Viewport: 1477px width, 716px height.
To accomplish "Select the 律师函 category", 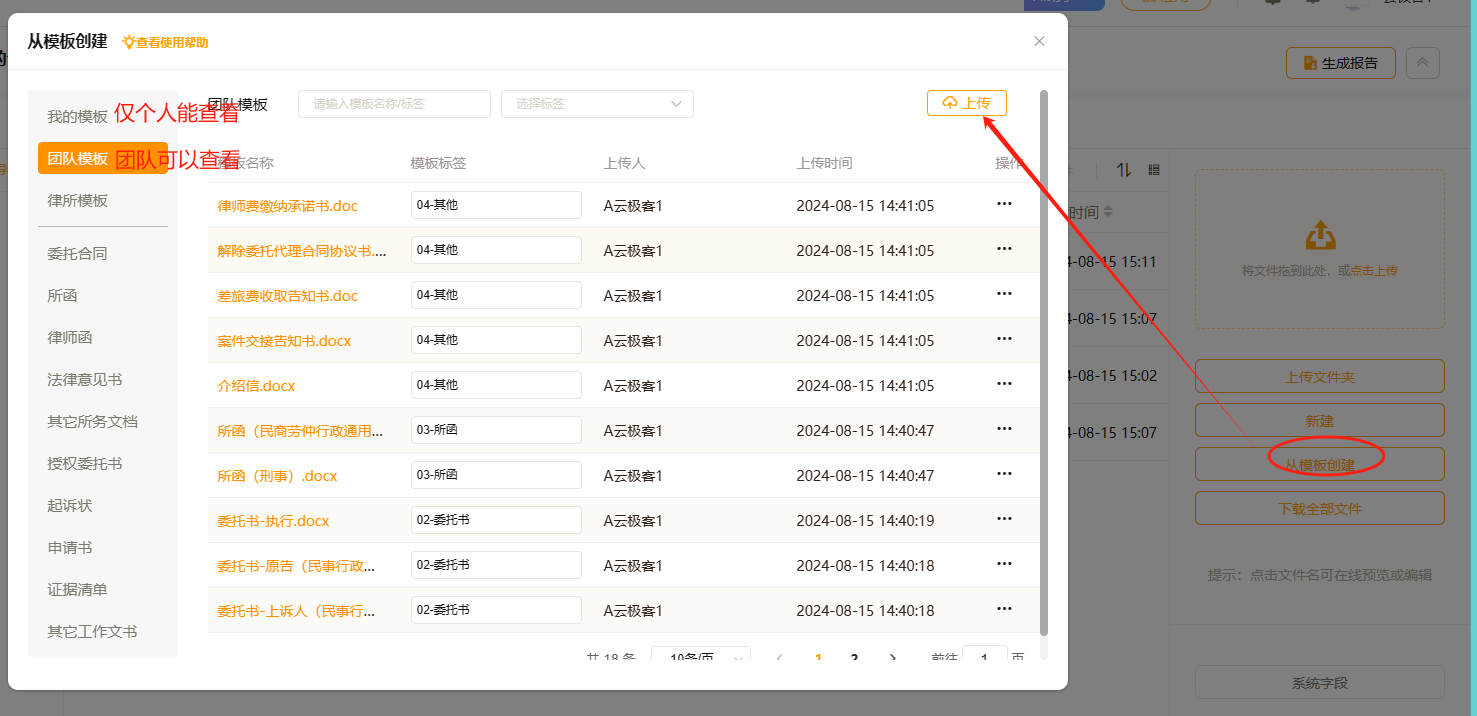I will (70, 338).
